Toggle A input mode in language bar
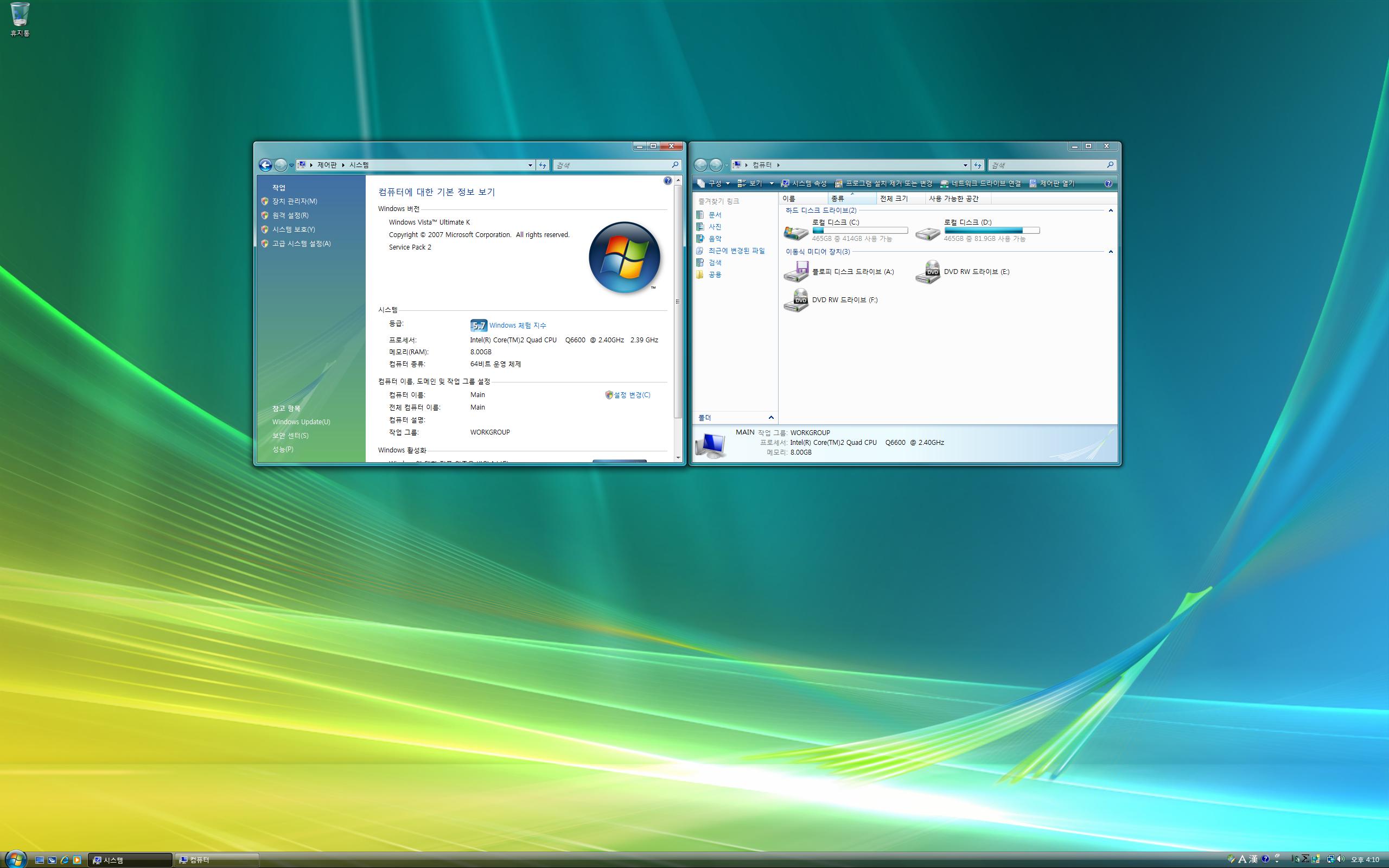Image resolution: width=1389 pixels, height=868 pixels. (x=1242, y=859)
